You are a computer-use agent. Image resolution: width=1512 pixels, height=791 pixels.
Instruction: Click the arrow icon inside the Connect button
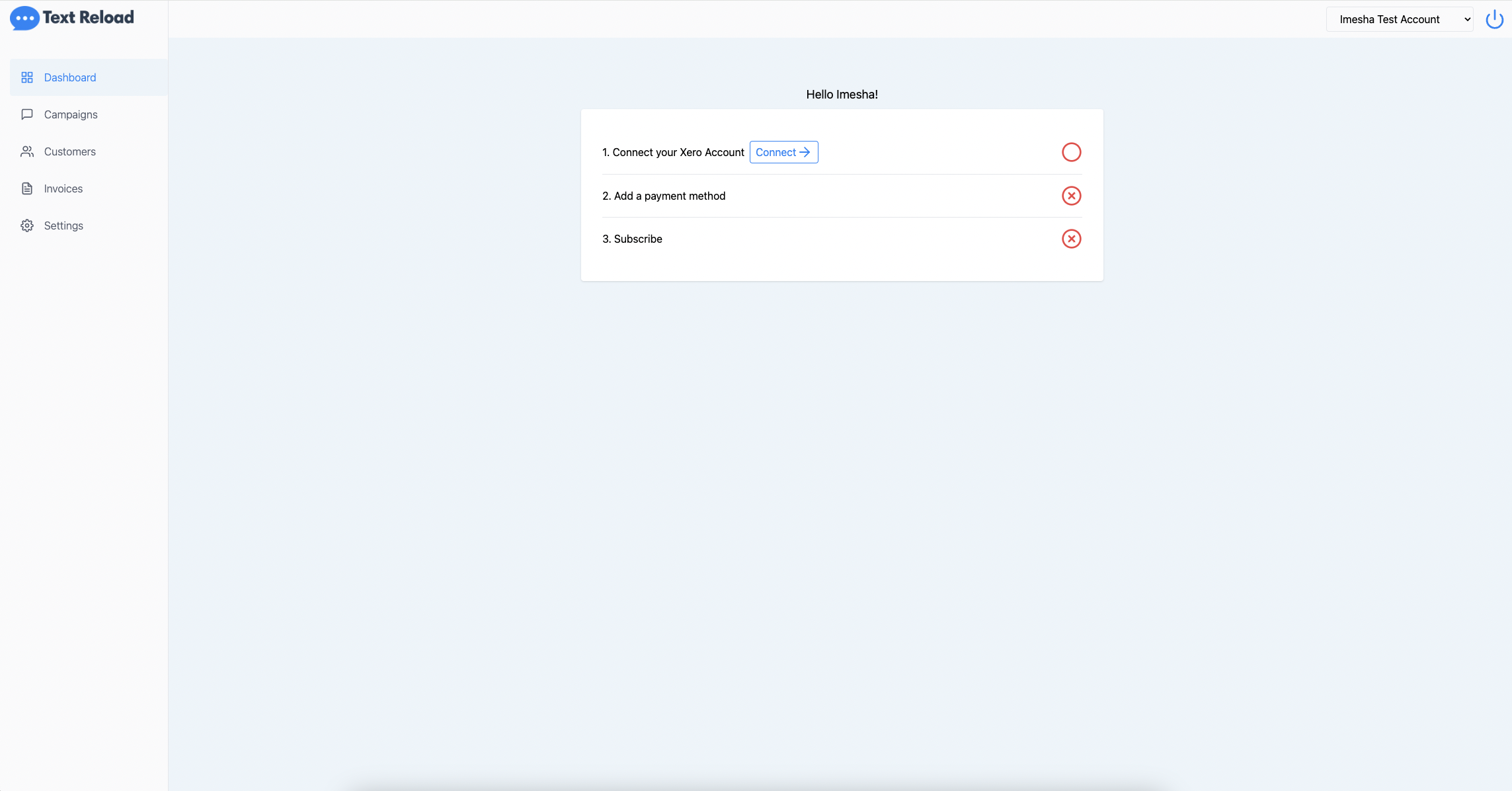click(805, 152)
